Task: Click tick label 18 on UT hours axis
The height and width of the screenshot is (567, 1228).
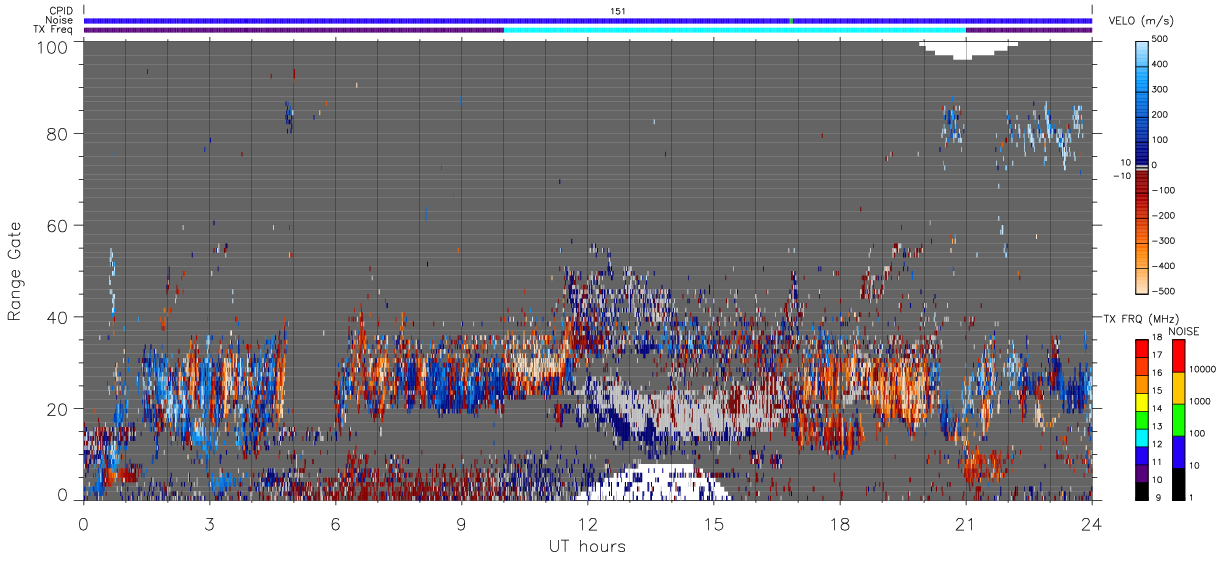Action: 839,523
